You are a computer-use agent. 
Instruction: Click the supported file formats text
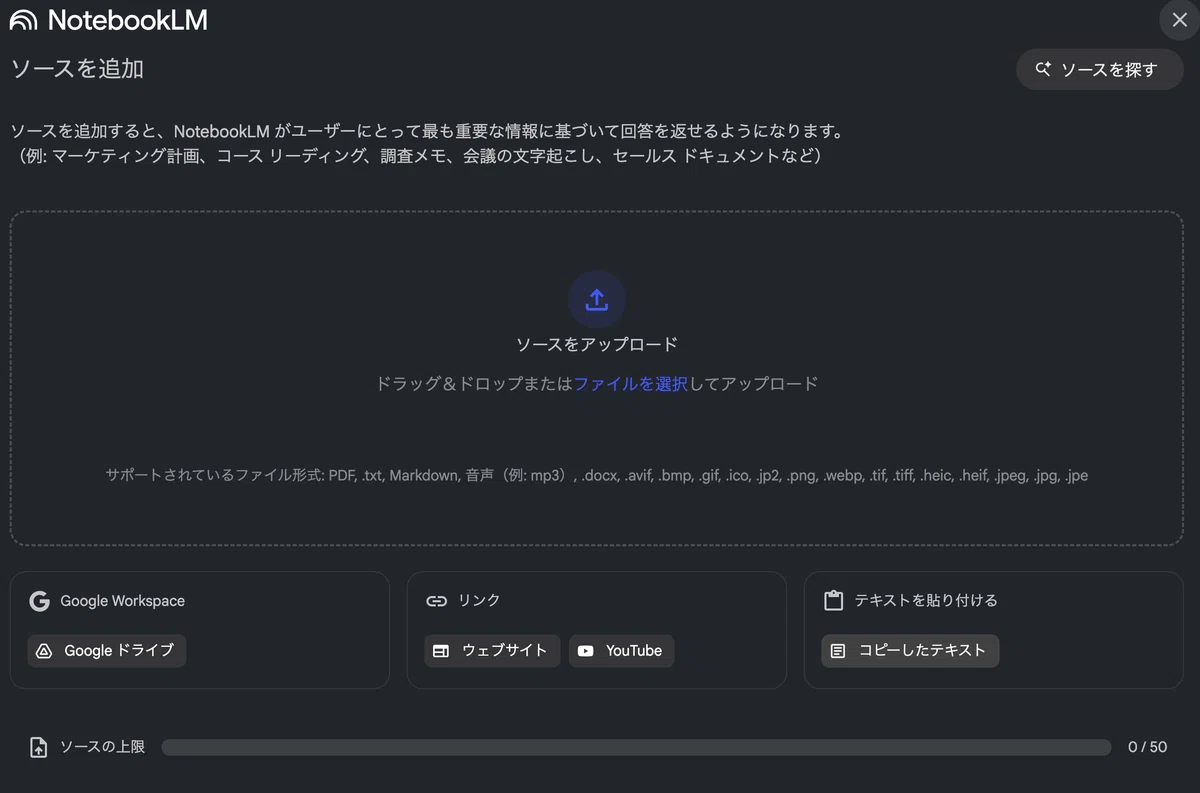point(597,476)
